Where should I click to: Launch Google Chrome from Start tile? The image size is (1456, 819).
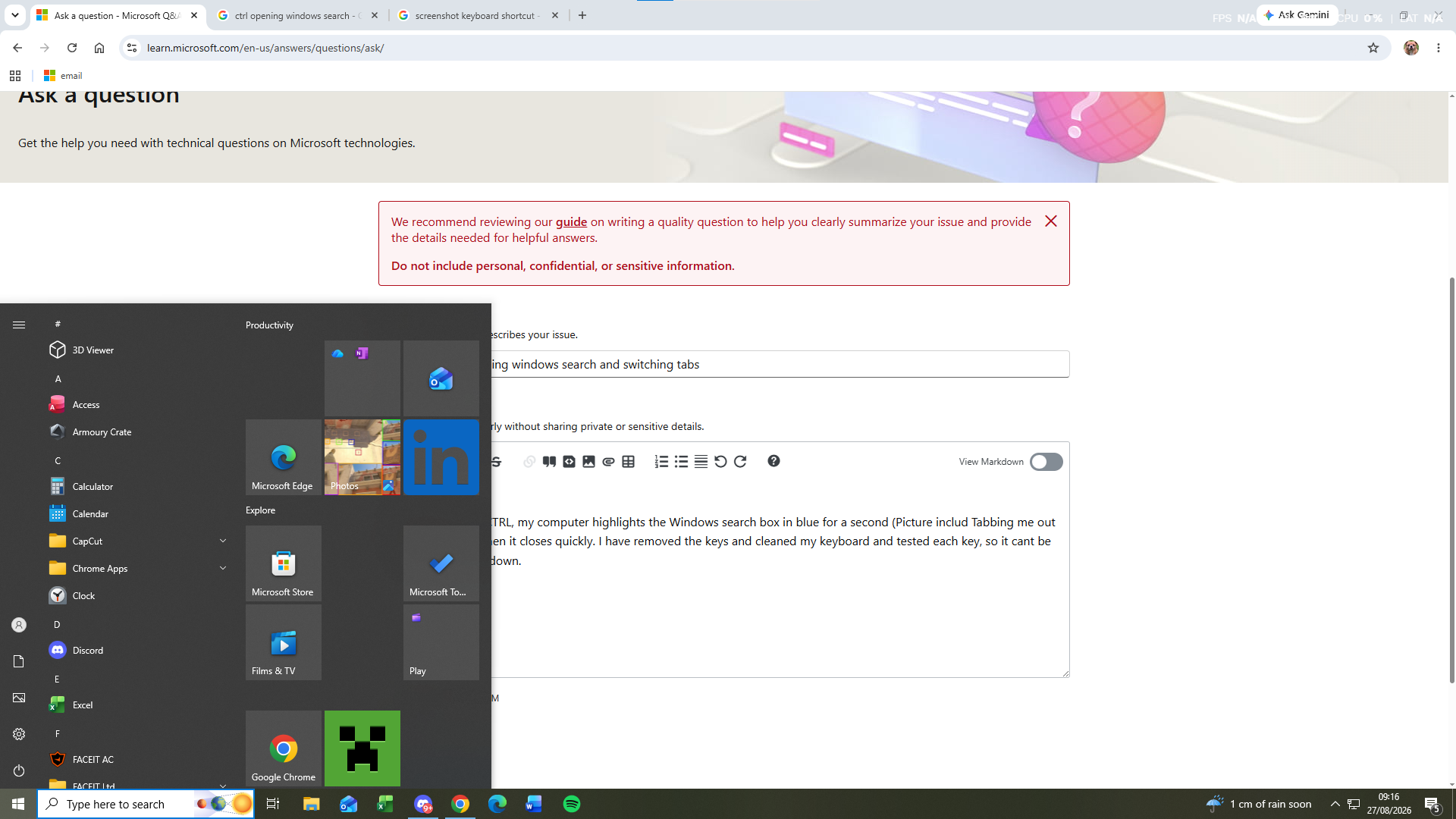[x=284, y=748]
